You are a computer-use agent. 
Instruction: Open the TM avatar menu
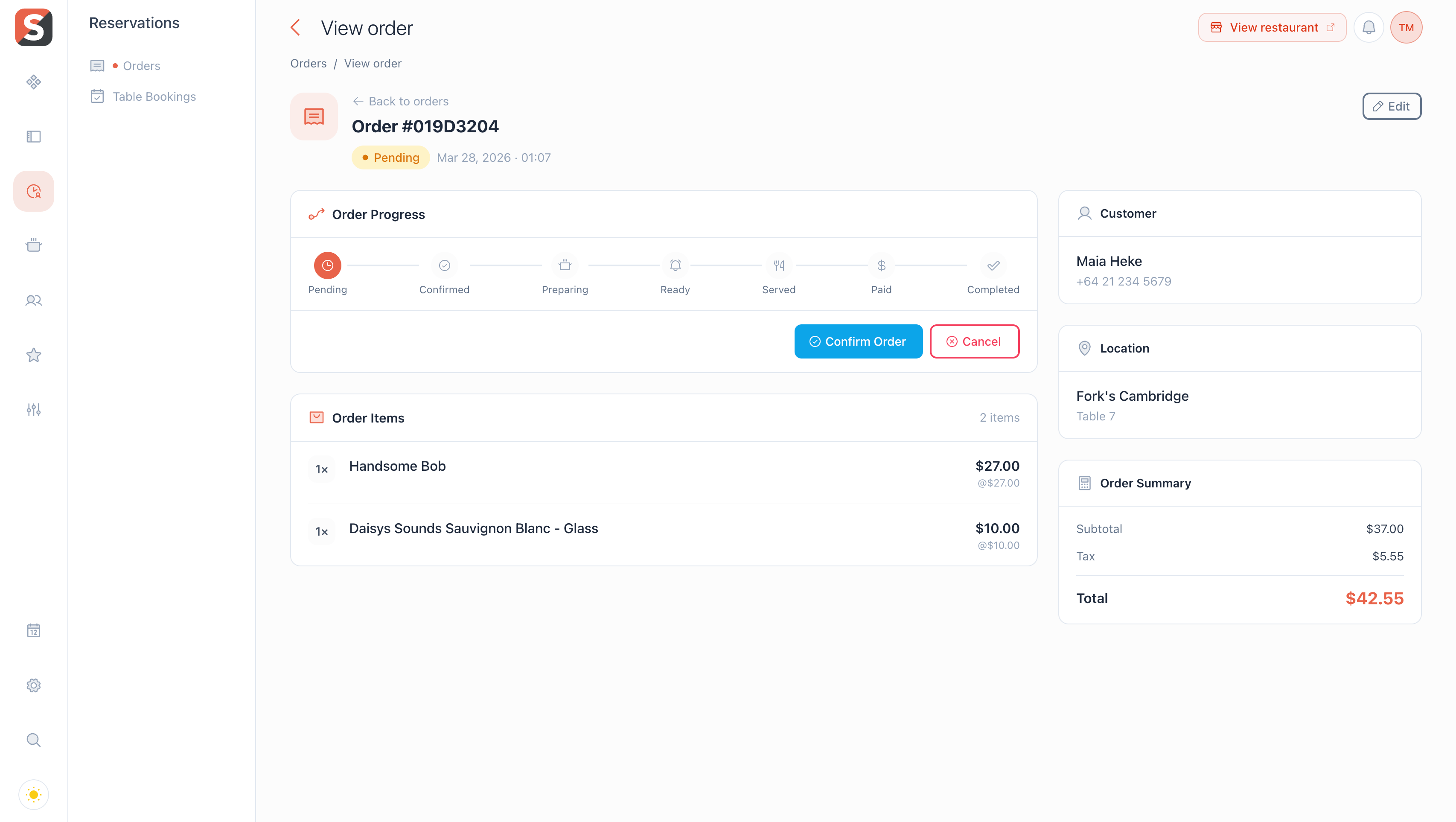click(1407, 26)
